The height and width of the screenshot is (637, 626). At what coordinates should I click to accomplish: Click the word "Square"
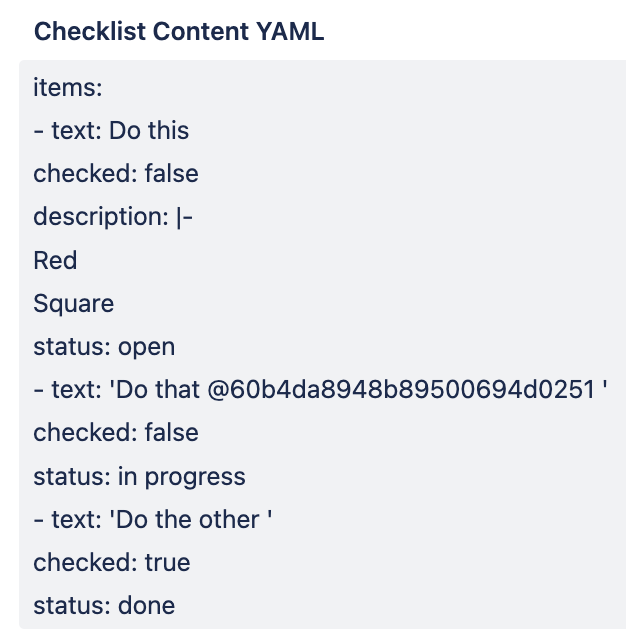(74, 304)
